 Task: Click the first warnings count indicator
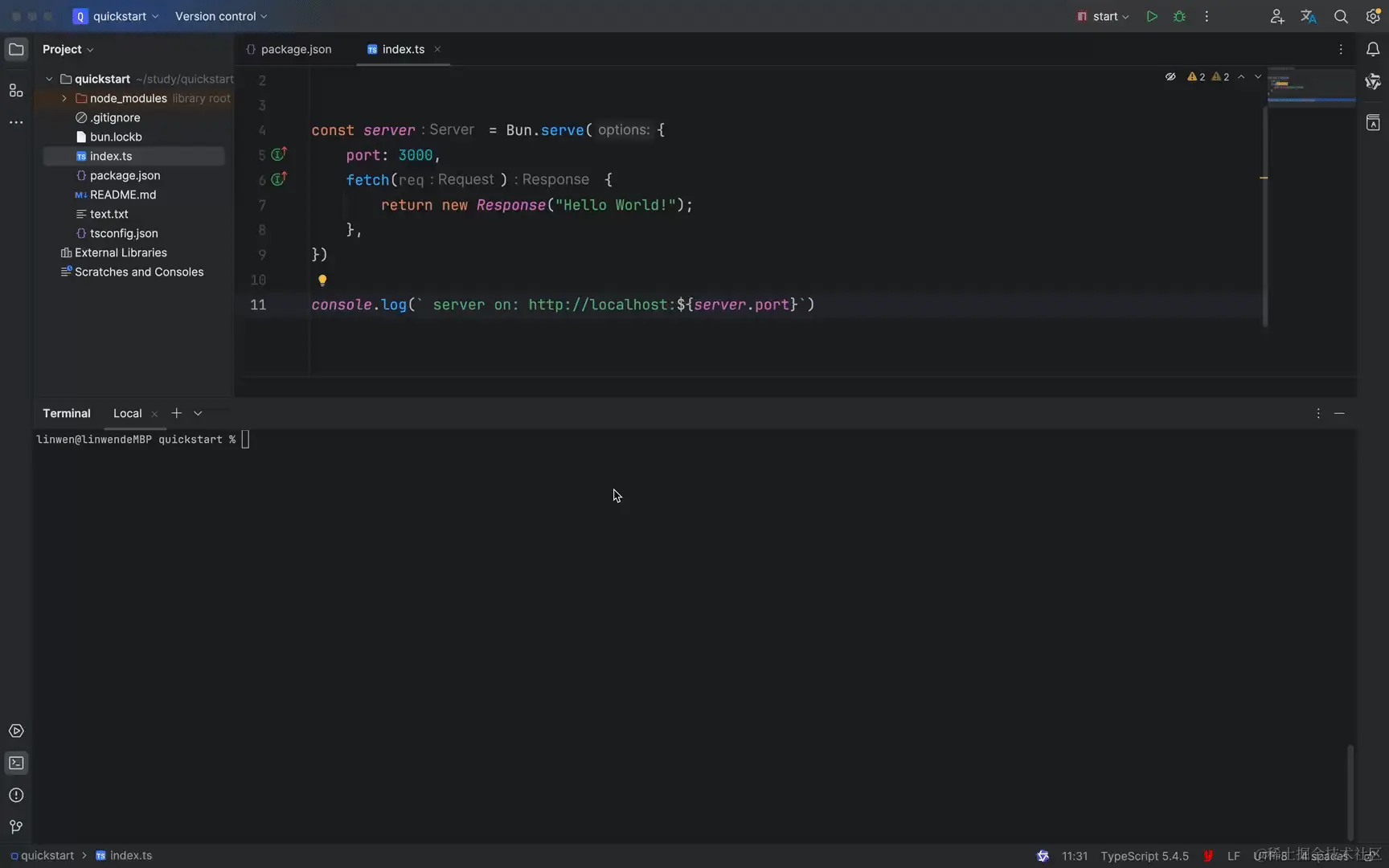click(x=1196, y=77)
